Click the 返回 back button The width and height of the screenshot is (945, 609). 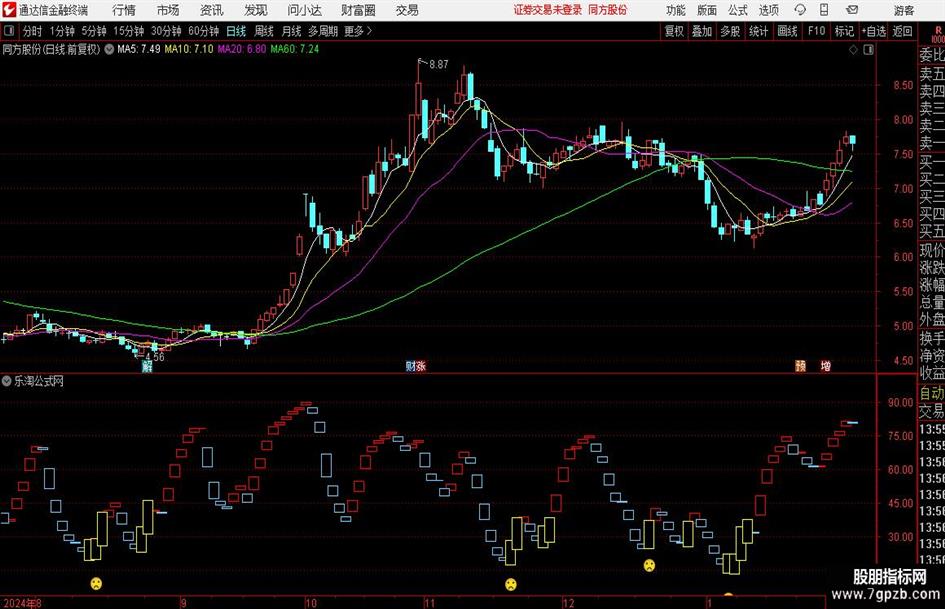point(902,31)
